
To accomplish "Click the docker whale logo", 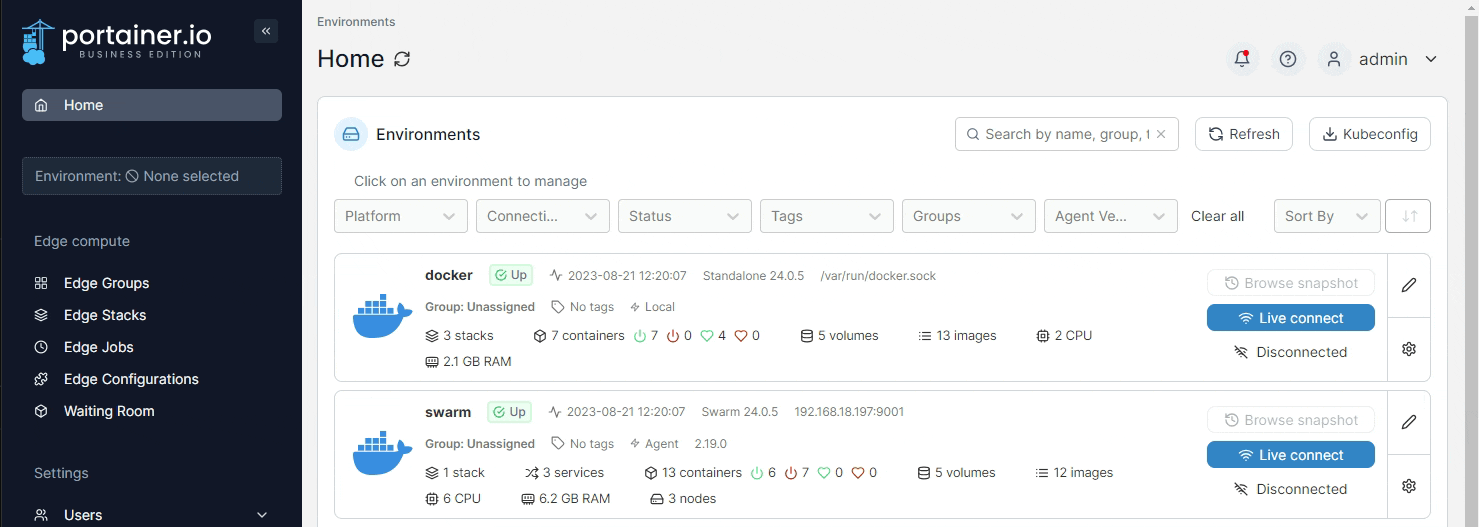I will tap(382, 317).
